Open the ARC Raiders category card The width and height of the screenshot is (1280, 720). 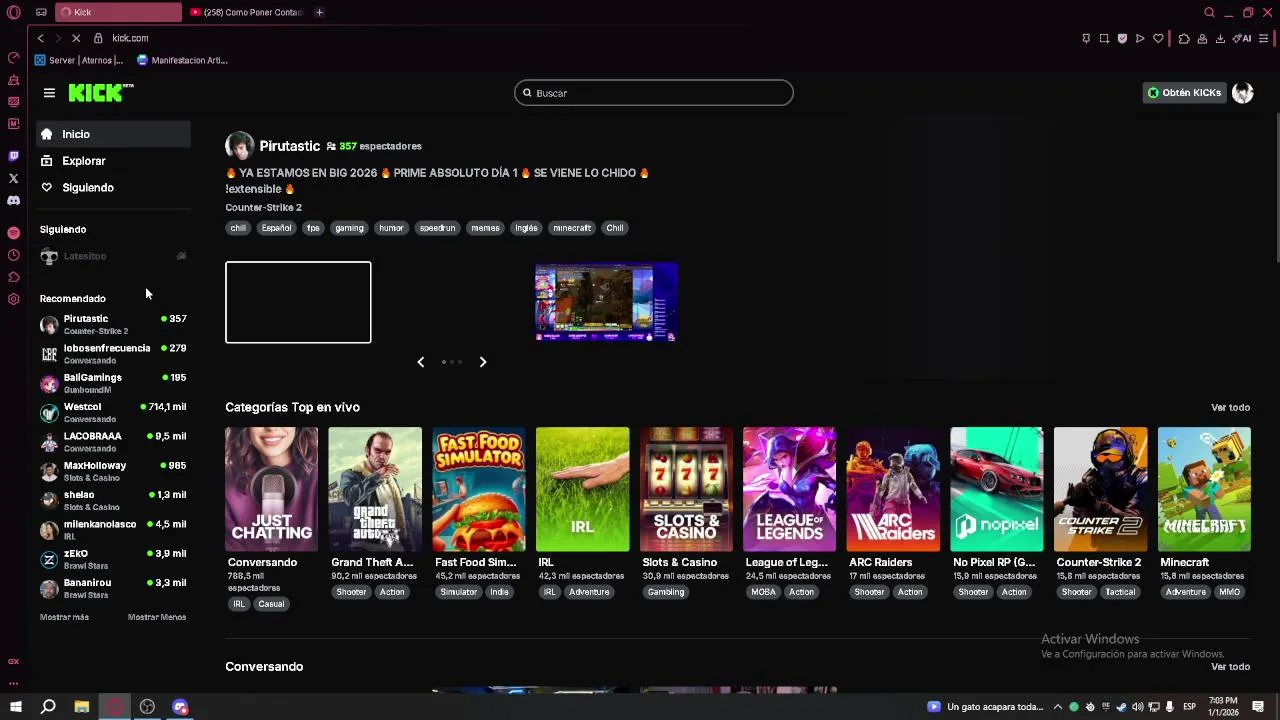(x=893, y=490)
